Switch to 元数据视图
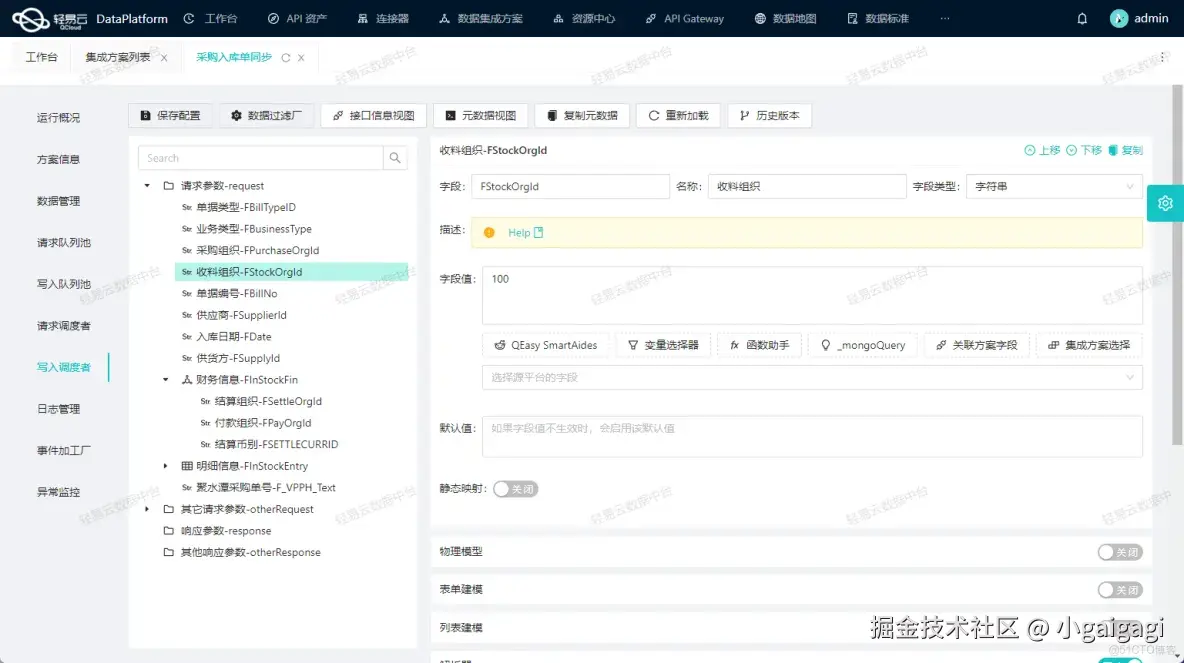The height and width of the screenshot is (663, 1184). point(480,116)
